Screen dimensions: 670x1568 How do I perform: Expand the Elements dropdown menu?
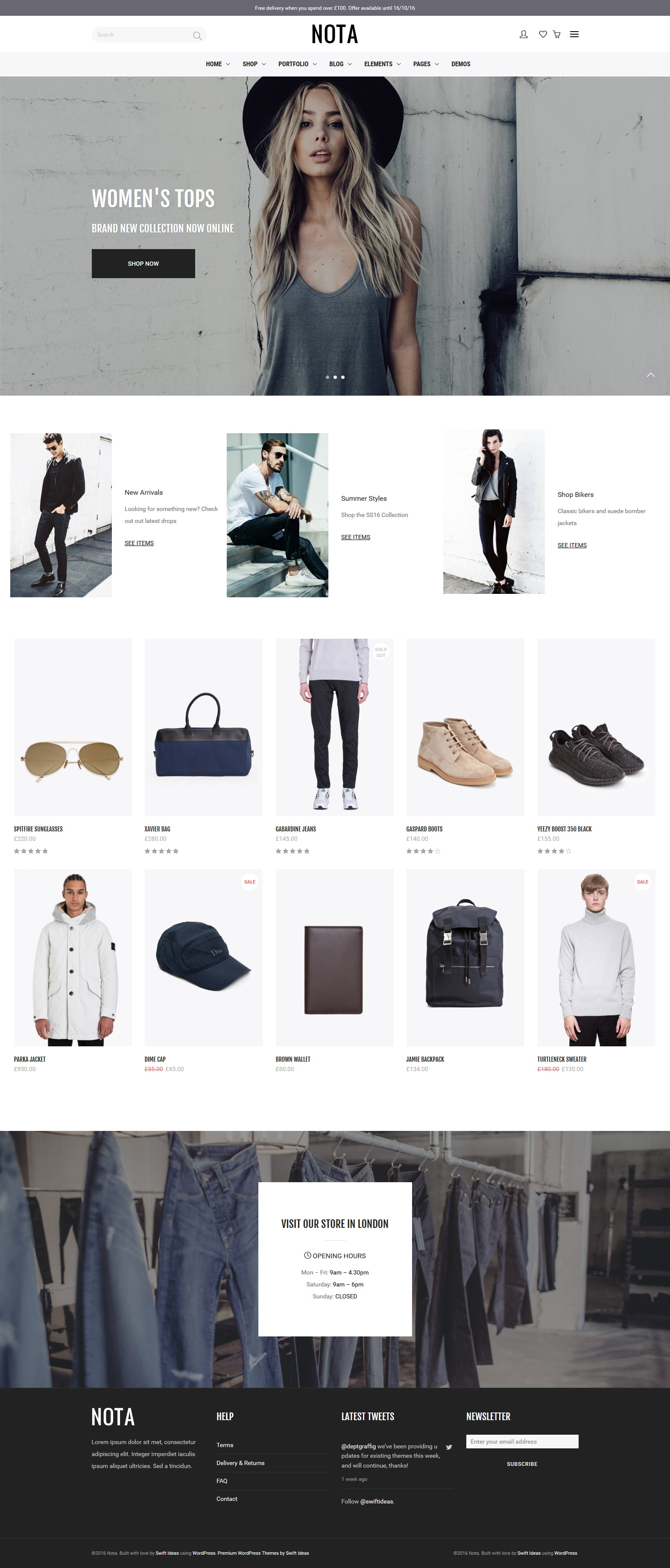tap(382, 64)
